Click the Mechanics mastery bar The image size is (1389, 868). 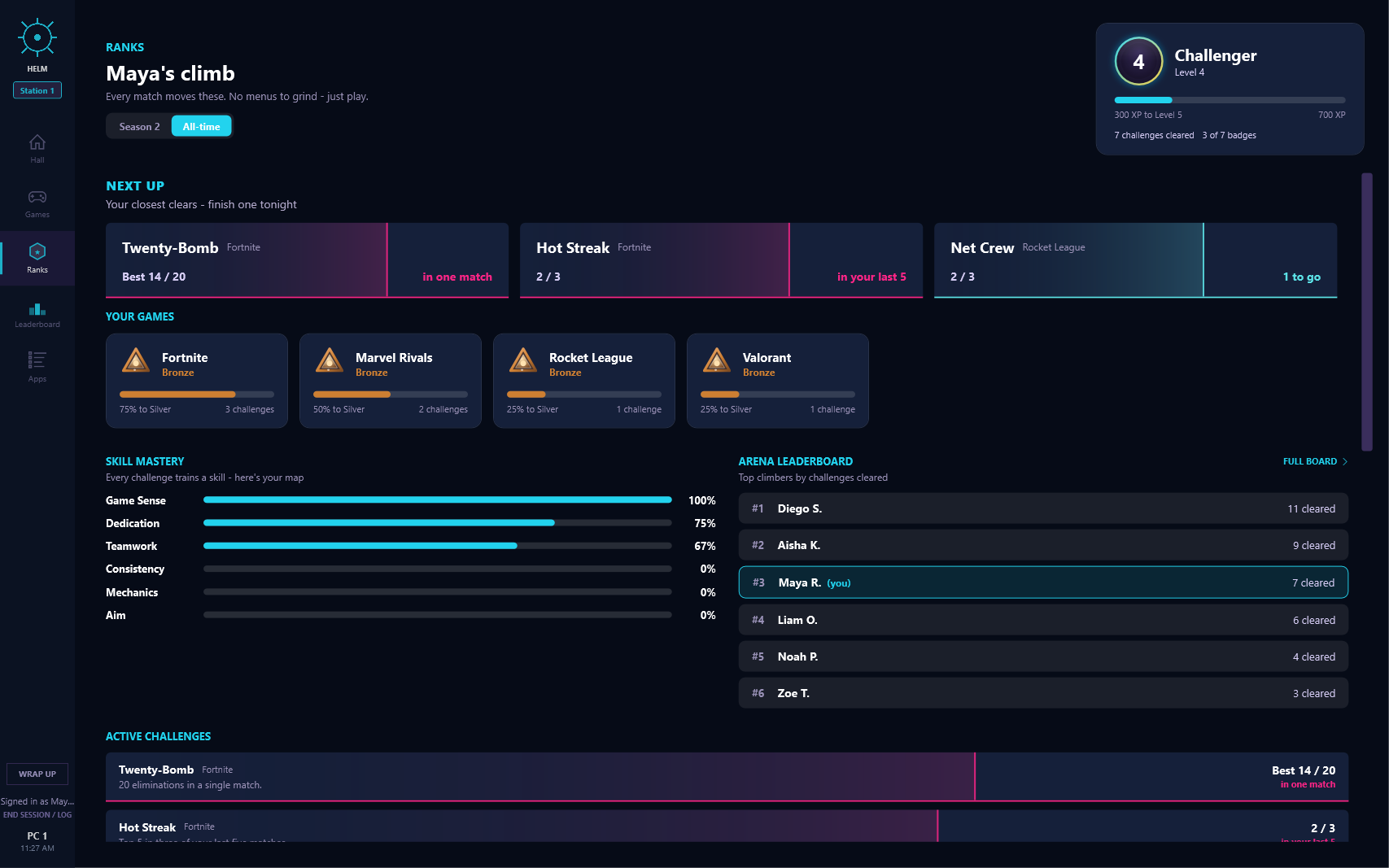coord(438,591)
